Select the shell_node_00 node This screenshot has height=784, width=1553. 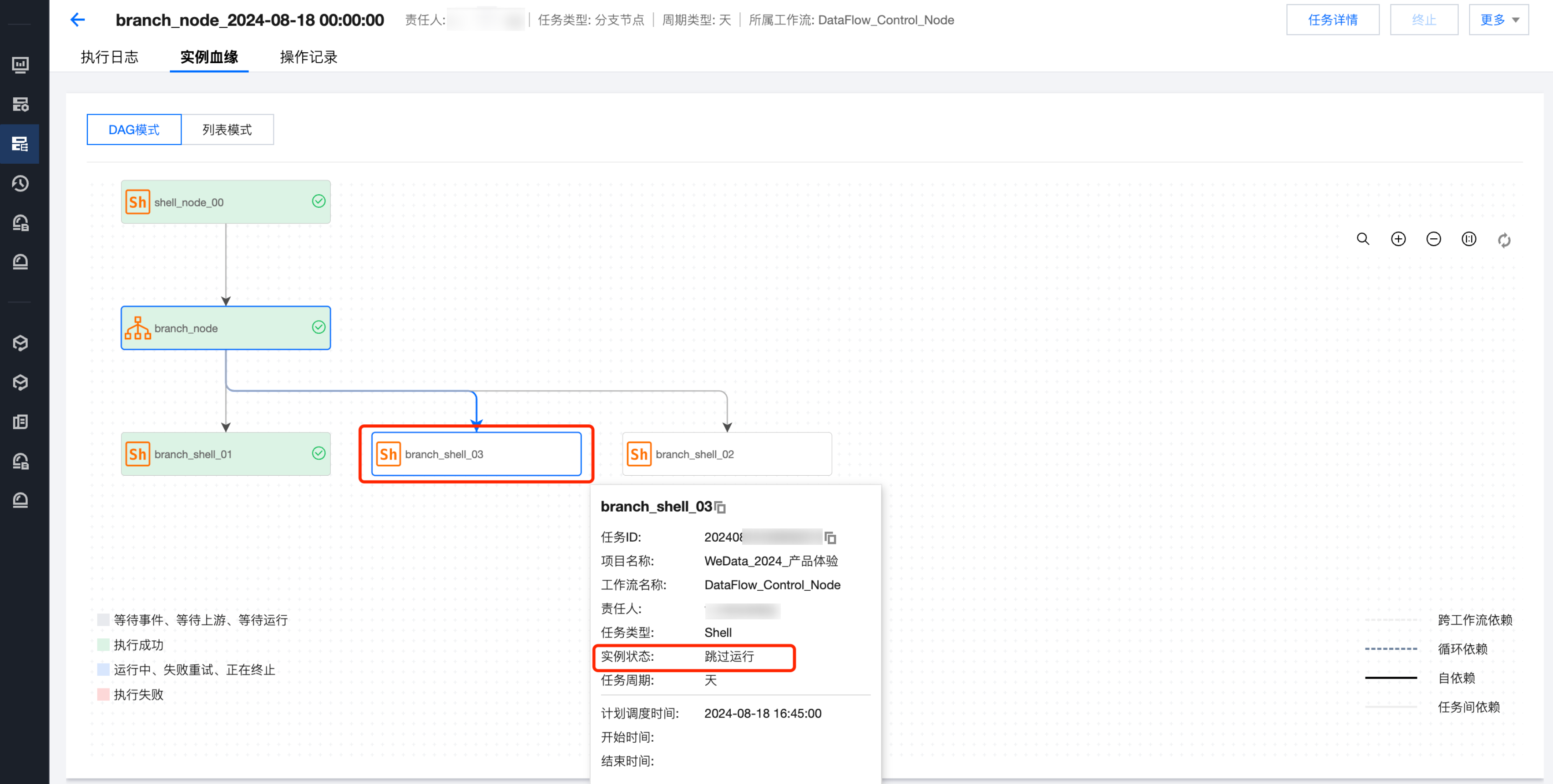coord(226,202)
